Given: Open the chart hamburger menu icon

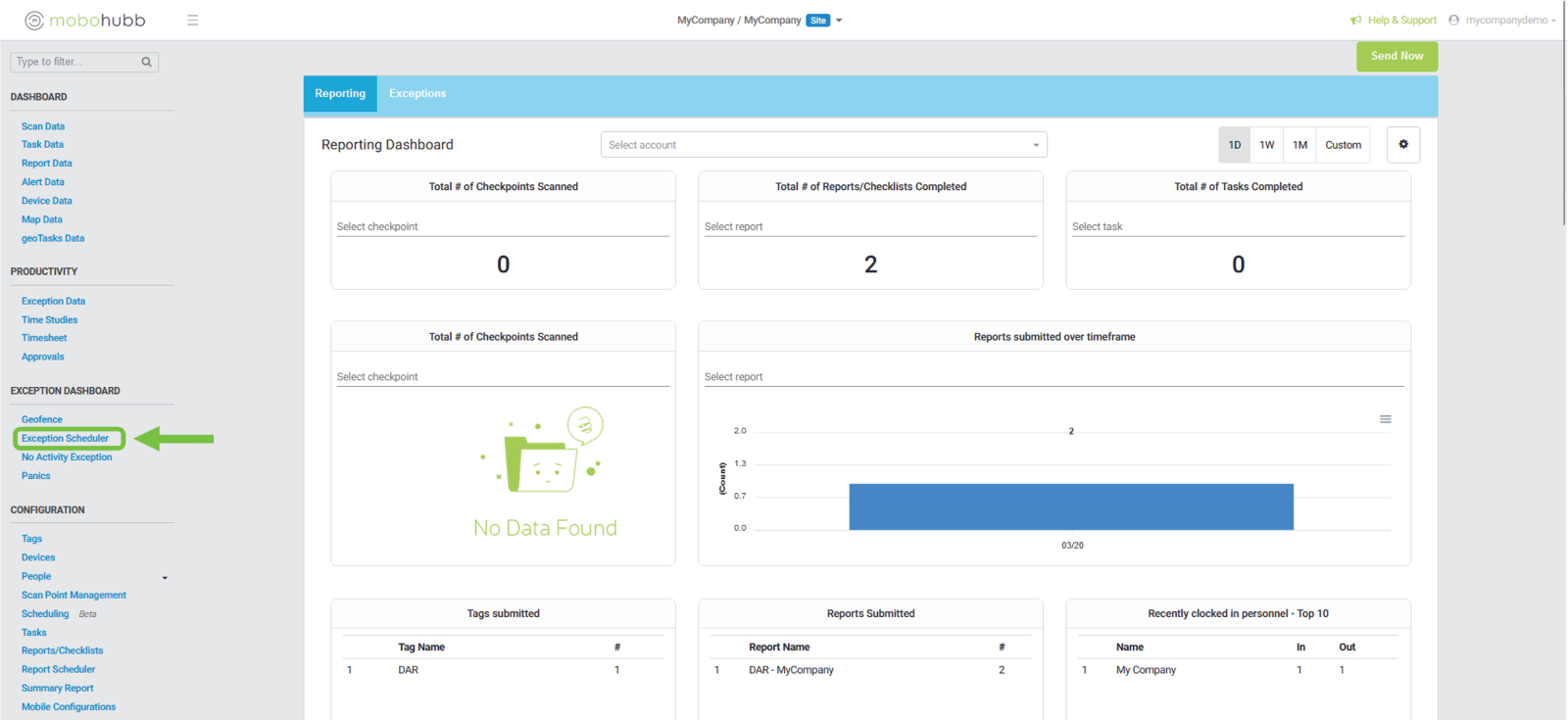Looking at the screenshot, I should click(x=1386, y=419).
